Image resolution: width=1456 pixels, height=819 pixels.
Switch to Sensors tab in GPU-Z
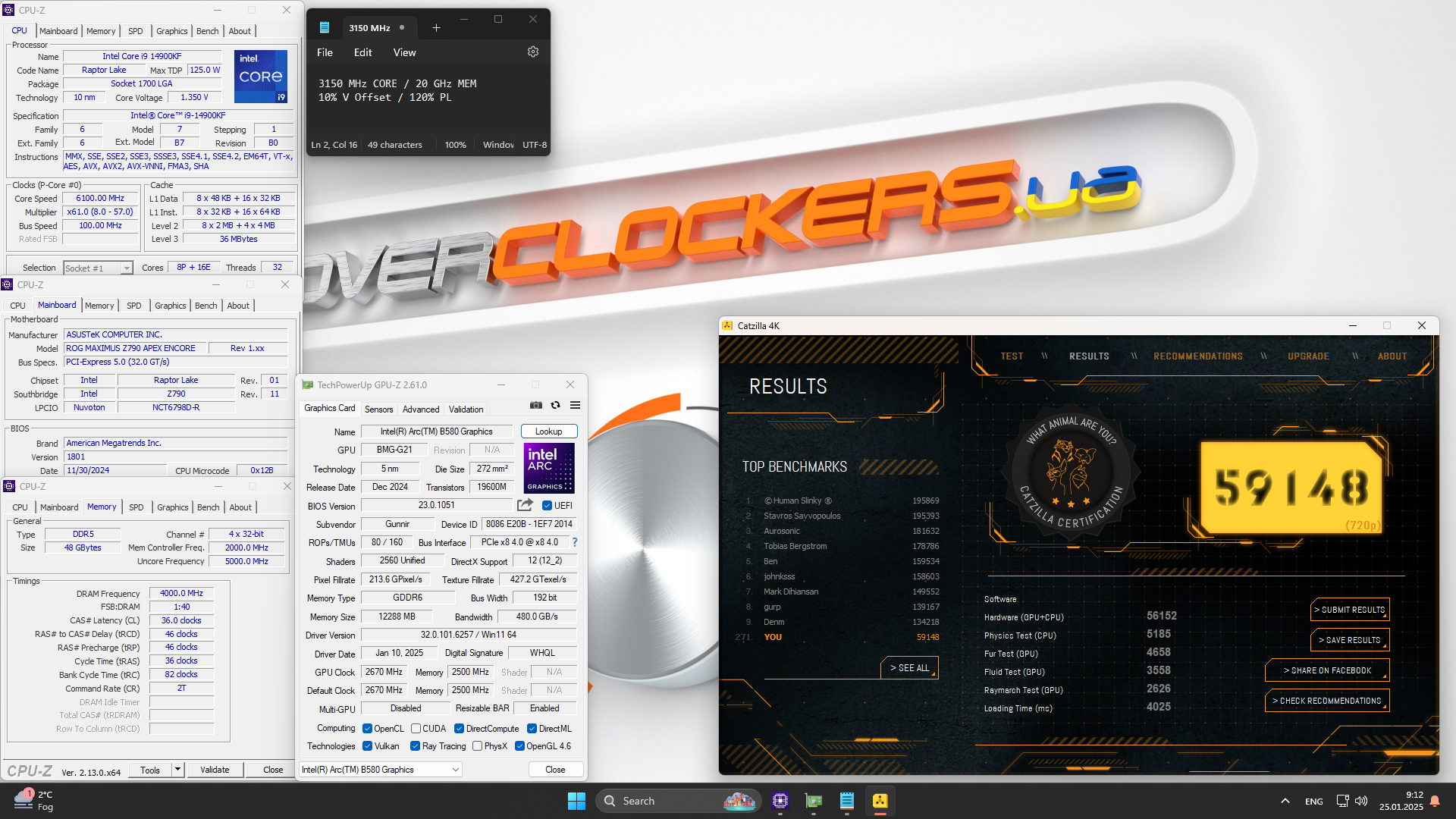point(378,409)
